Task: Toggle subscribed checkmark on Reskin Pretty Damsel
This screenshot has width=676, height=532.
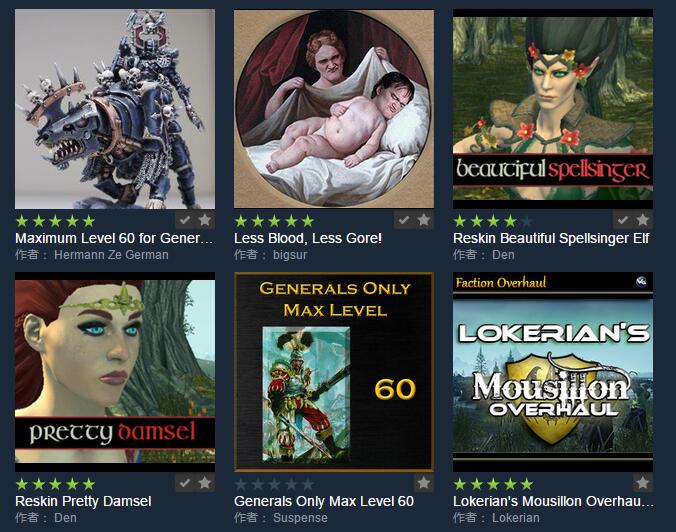Action: point(185,483)
